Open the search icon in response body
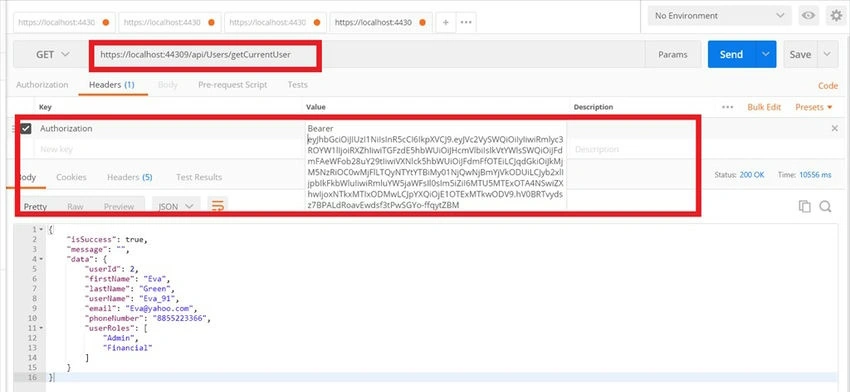The height and width of the screenshot is (392, 850). click(x=825, y=206)
